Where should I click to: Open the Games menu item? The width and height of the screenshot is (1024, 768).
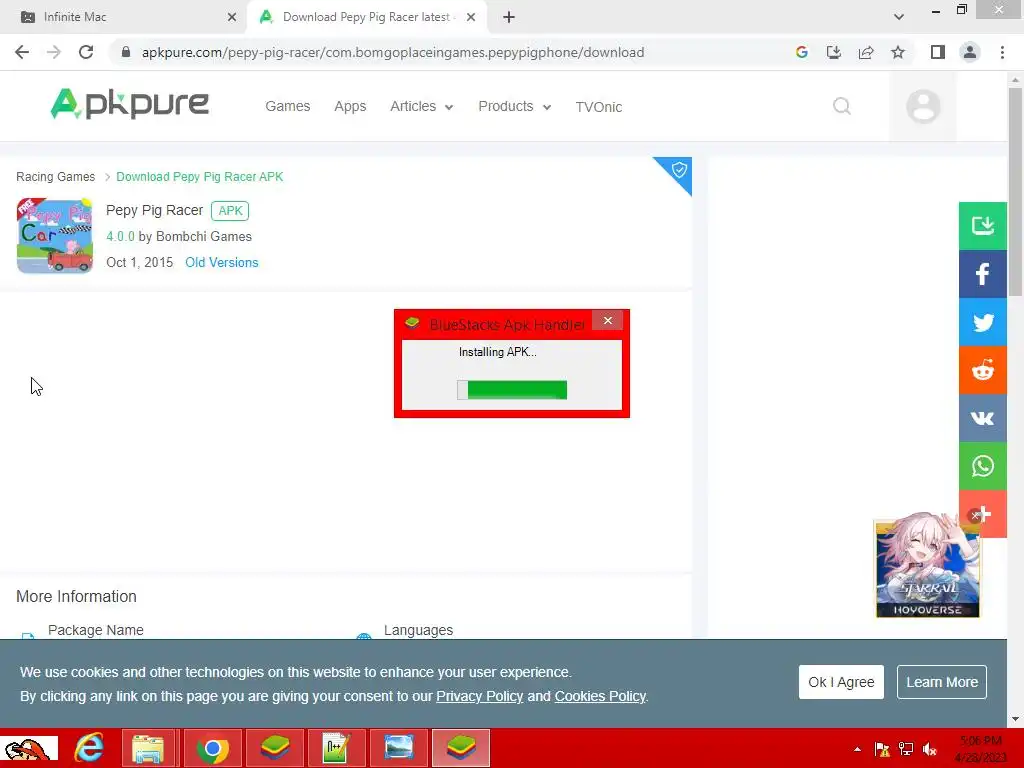[287, 106]
